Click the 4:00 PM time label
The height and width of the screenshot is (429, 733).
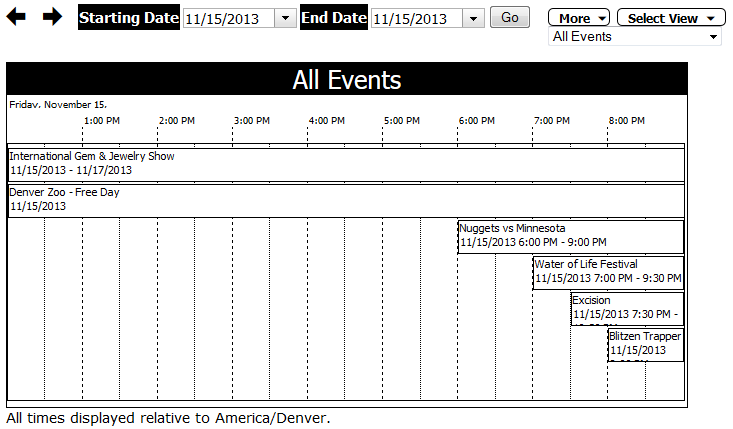point(327,121)
